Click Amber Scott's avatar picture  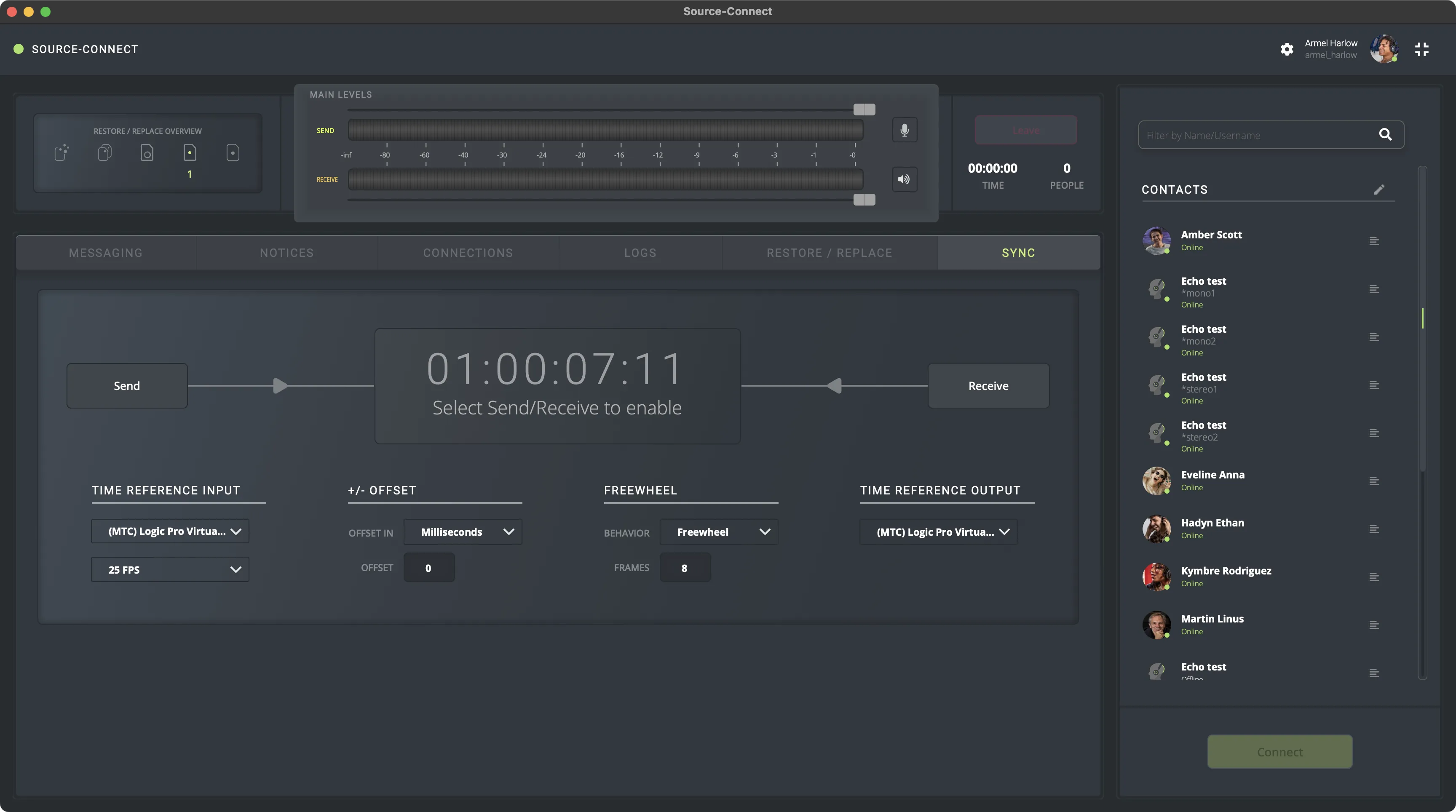point(1156,241)
